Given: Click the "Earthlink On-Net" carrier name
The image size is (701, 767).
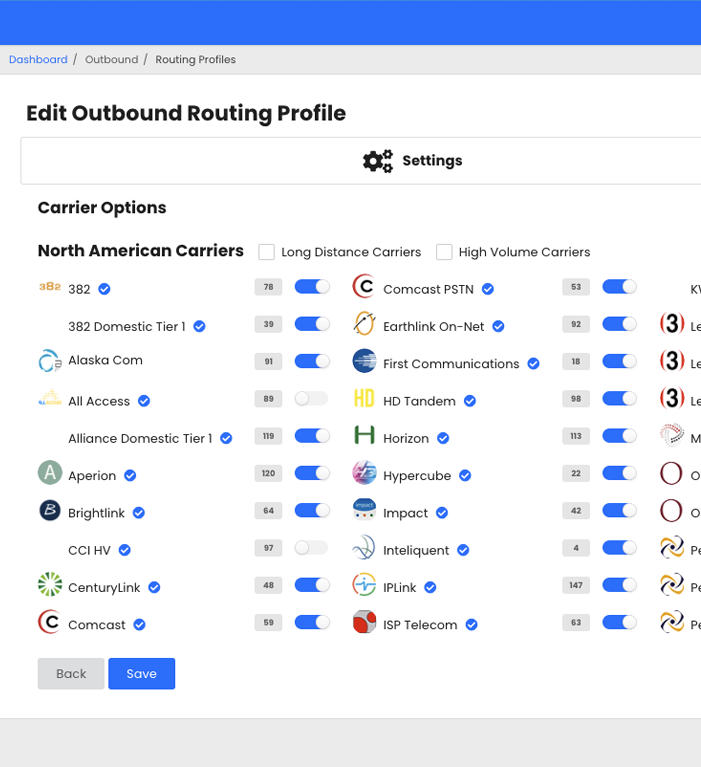Looking at the screenshot, I should click(x=433, y=327).
